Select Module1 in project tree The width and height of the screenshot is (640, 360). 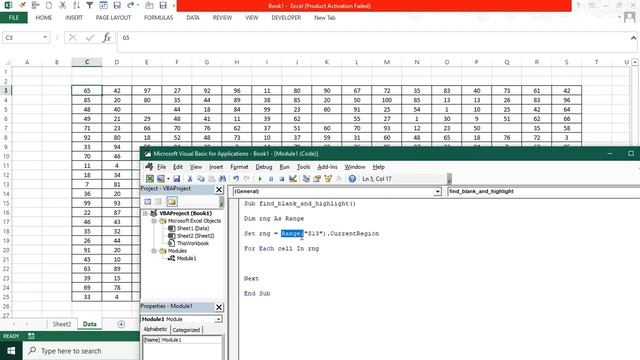coord(186,258)
